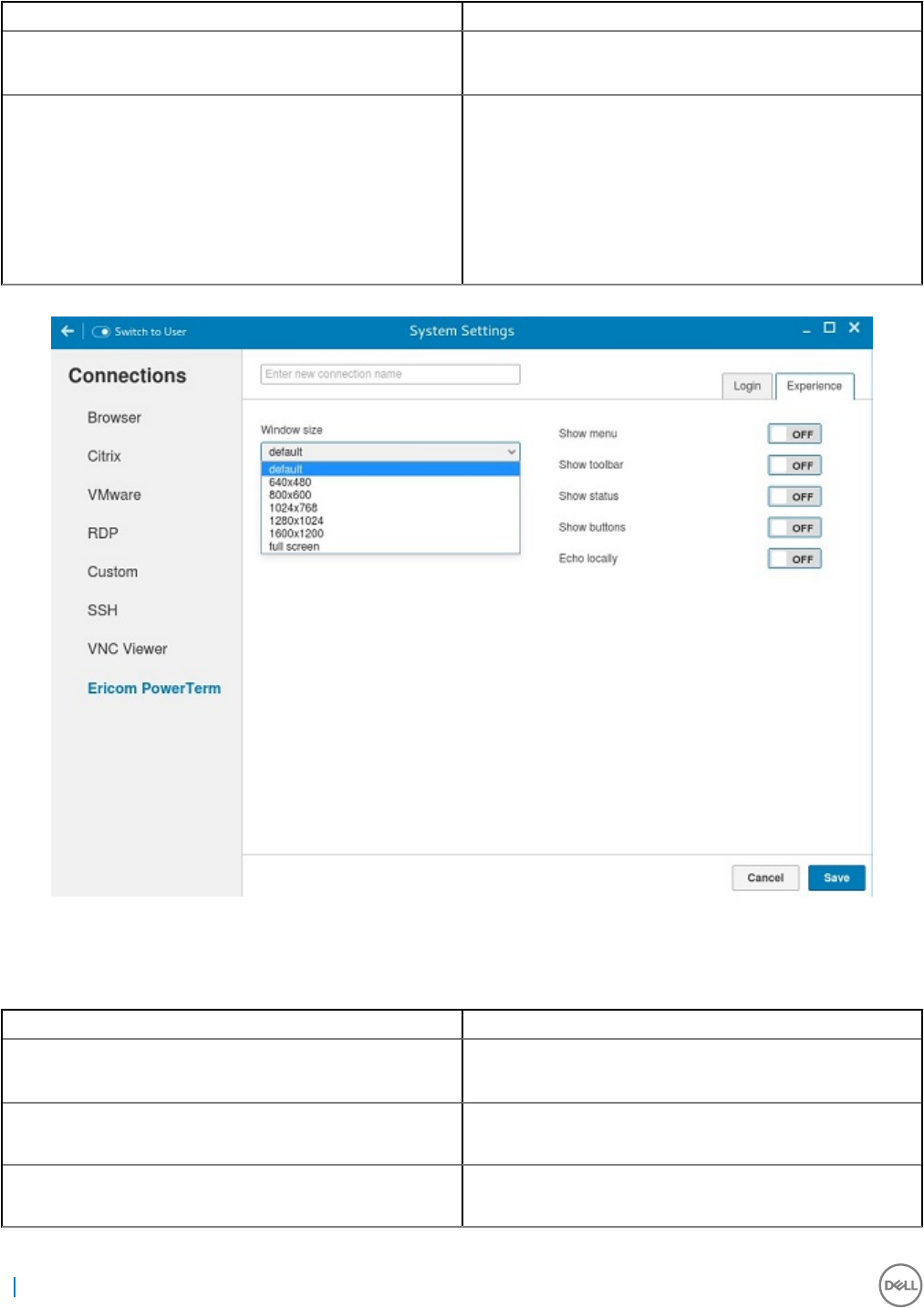The image size is (924, 1308).
Task: Open Custom connections
Action: (x=112, y=572)
